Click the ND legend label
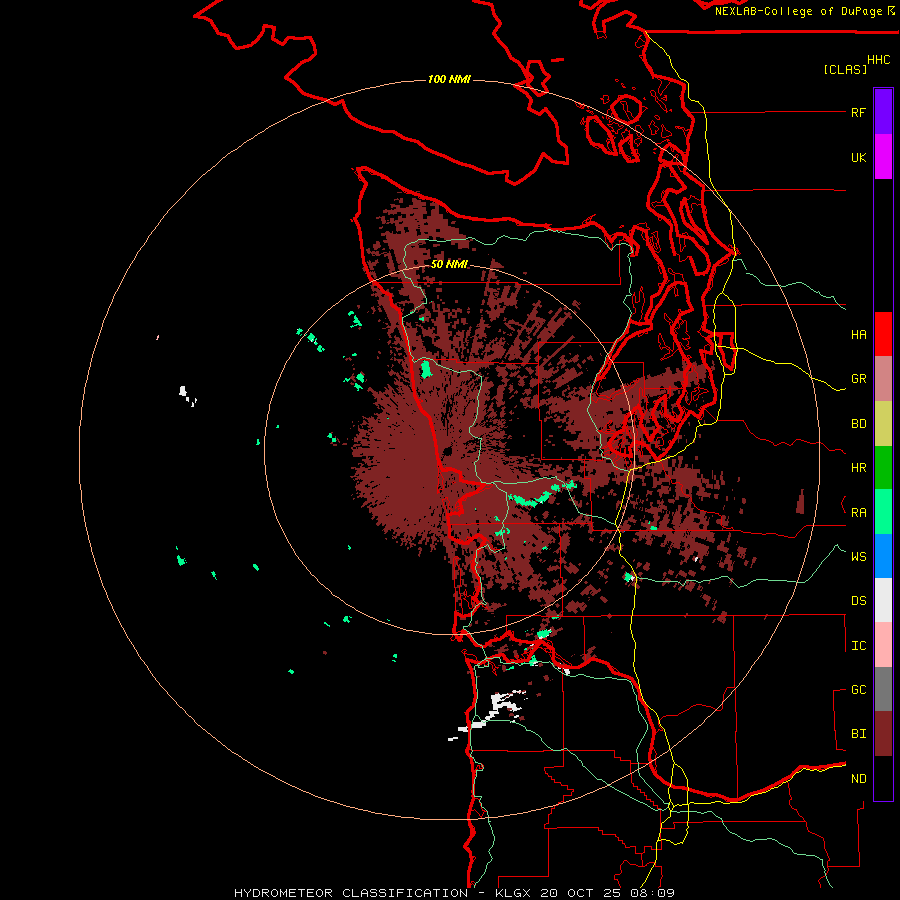Image resolution: width=900 pixels, height=900 pixels. (858, 779)
